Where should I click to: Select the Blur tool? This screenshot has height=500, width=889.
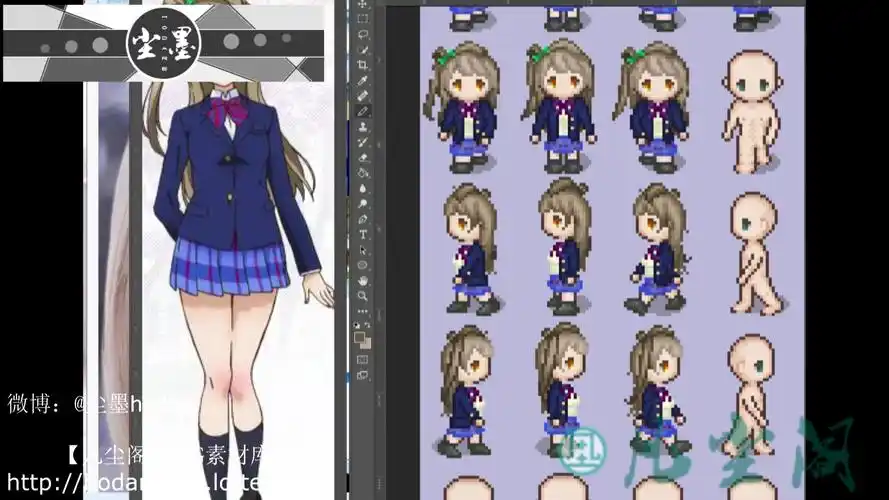[363, 188]
